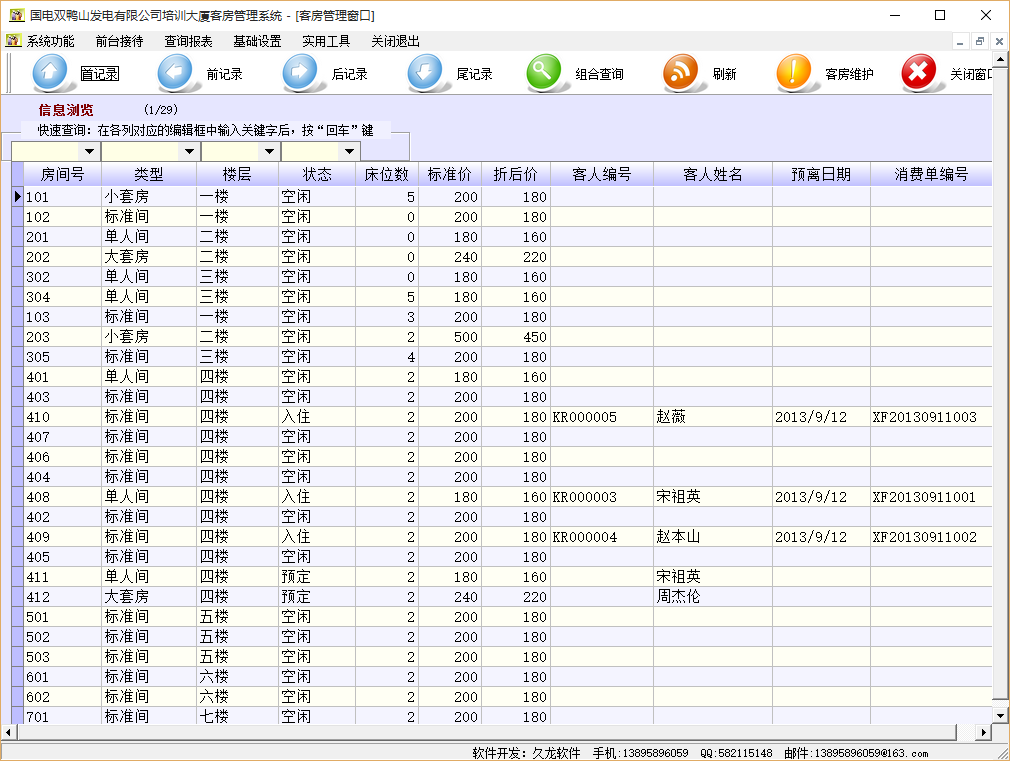The width and height of the screenshot is (1010, 761).
Task: Click the red Close Window (关闭窗口) icon
Action: 919,73
